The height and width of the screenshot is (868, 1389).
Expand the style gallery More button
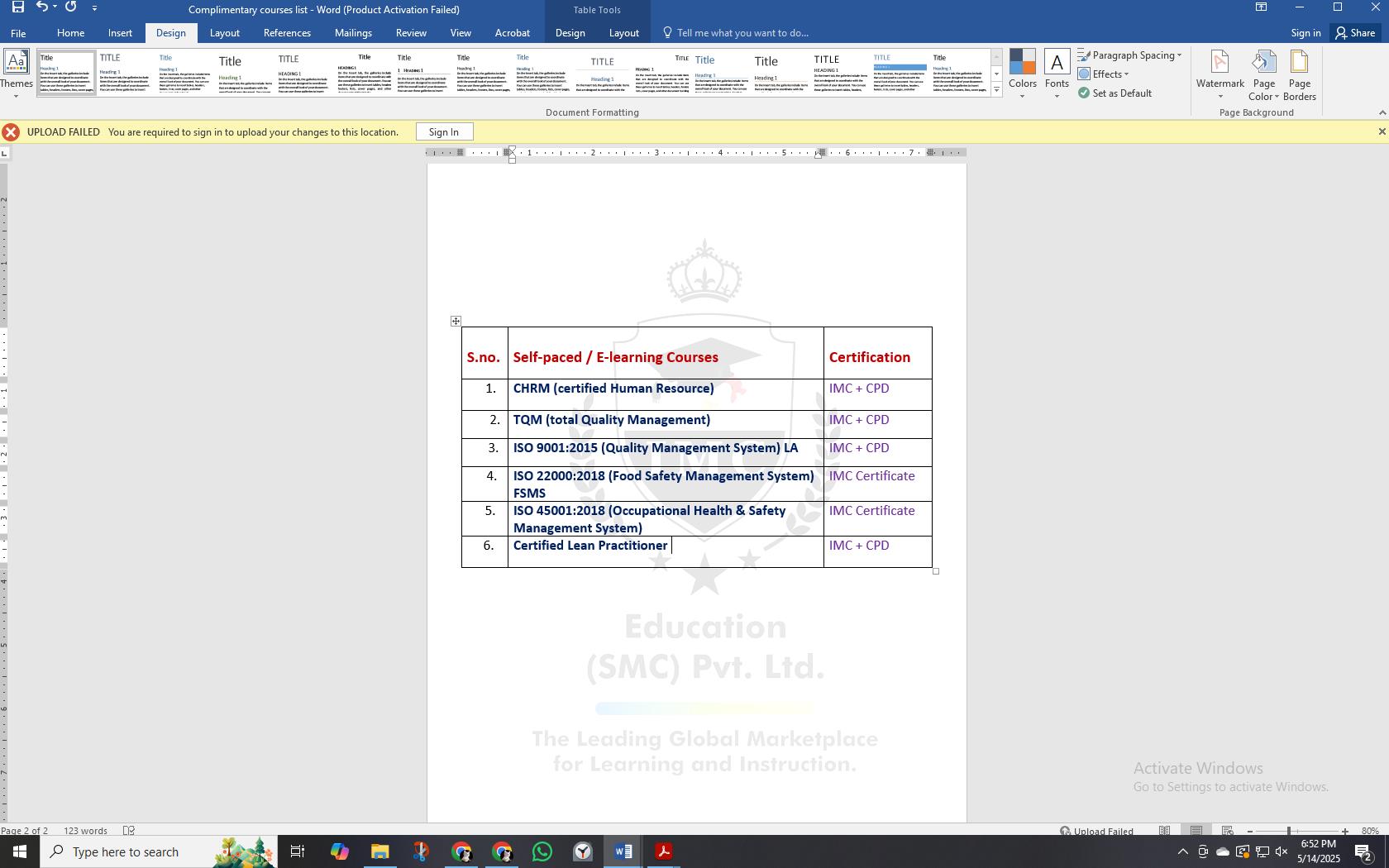coord(996,90)
